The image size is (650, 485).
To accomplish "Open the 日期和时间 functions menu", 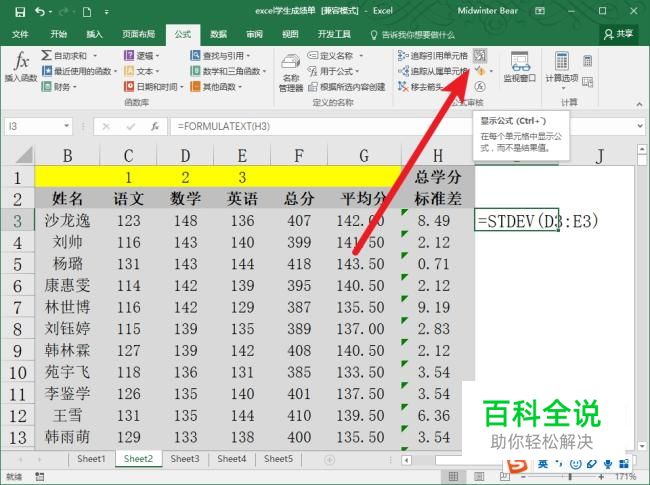I will 153,87.
